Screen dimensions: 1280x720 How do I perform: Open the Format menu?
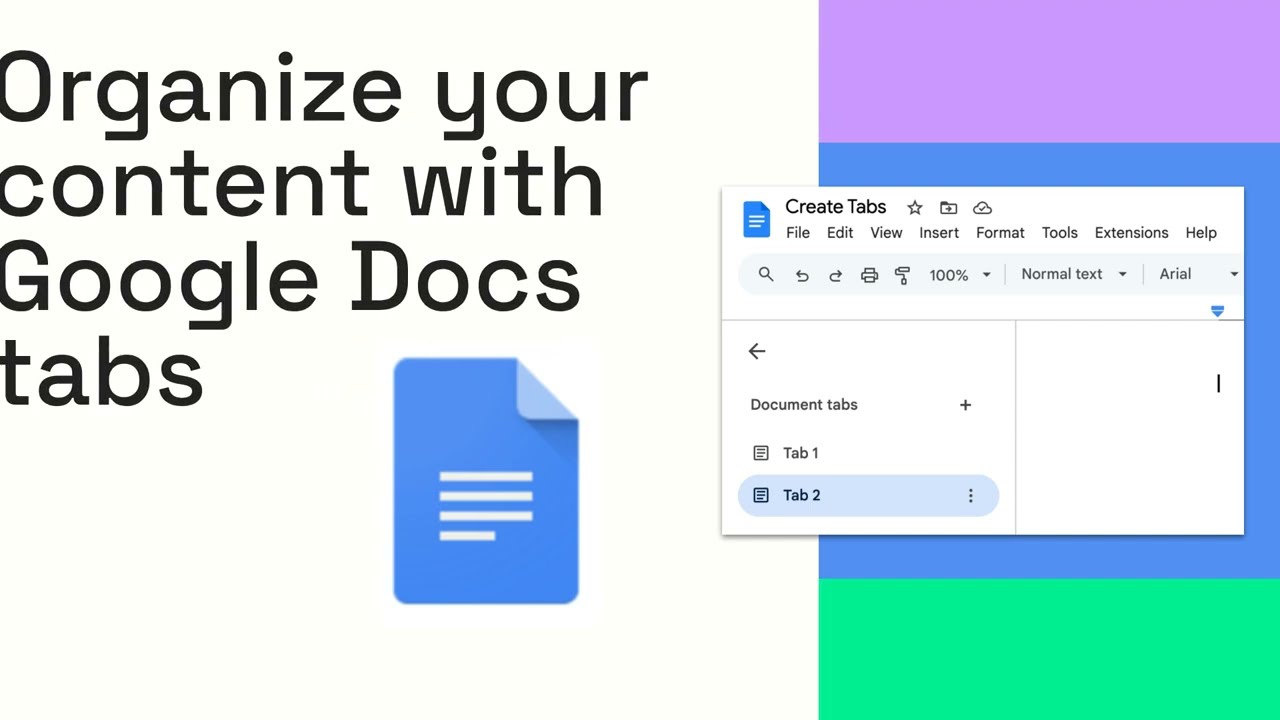click(1000, 233)
